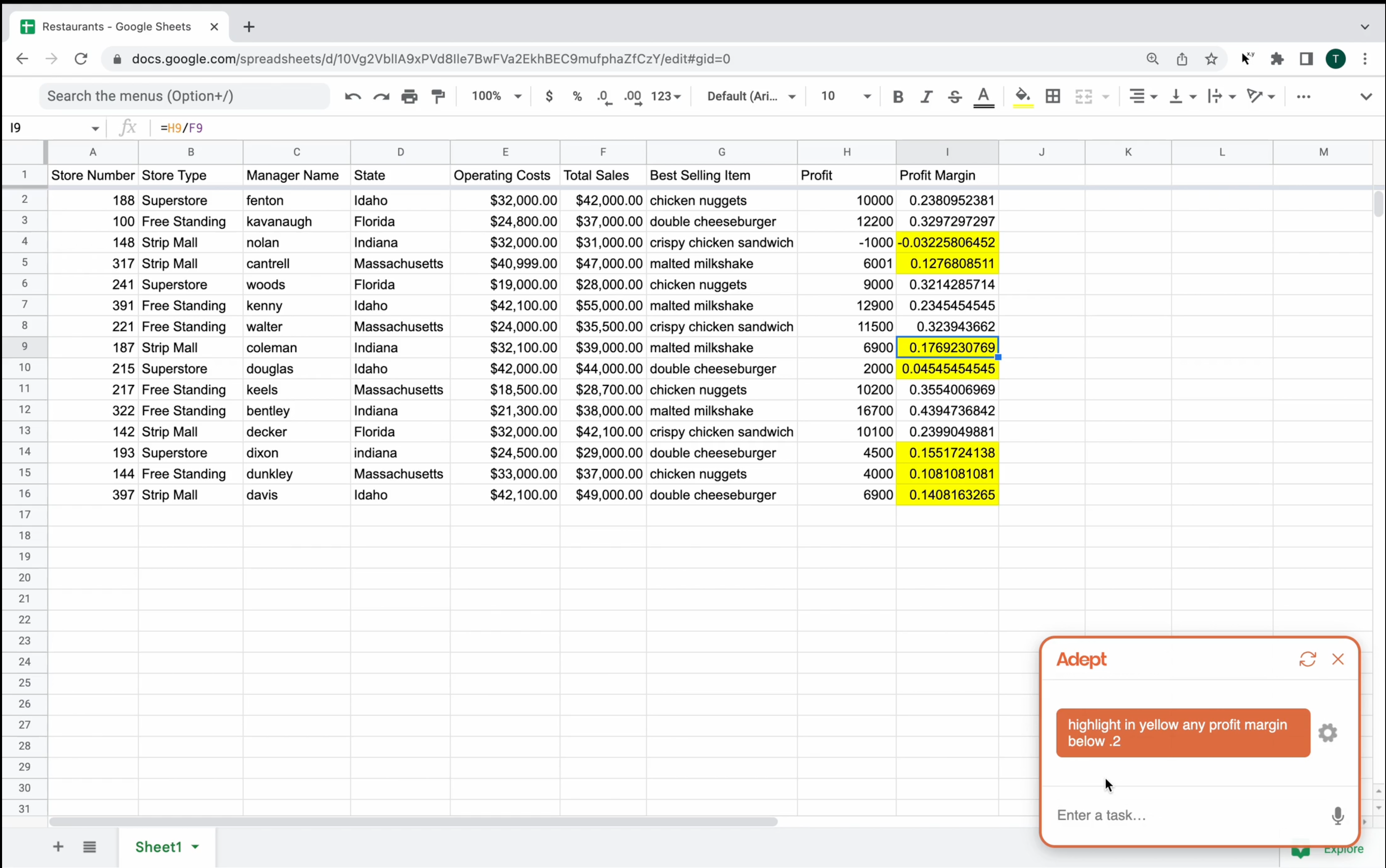Close the Adept panel

click(x=1338, y=659)
